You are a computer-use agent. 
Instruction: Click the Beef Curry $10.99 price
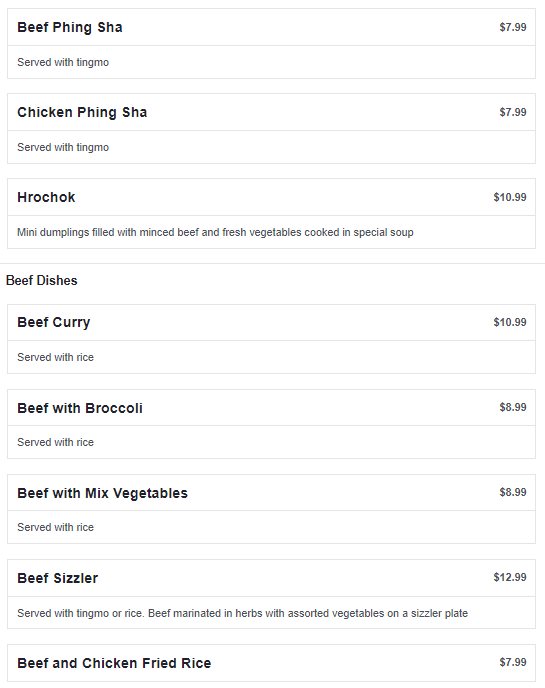point(510,322)
